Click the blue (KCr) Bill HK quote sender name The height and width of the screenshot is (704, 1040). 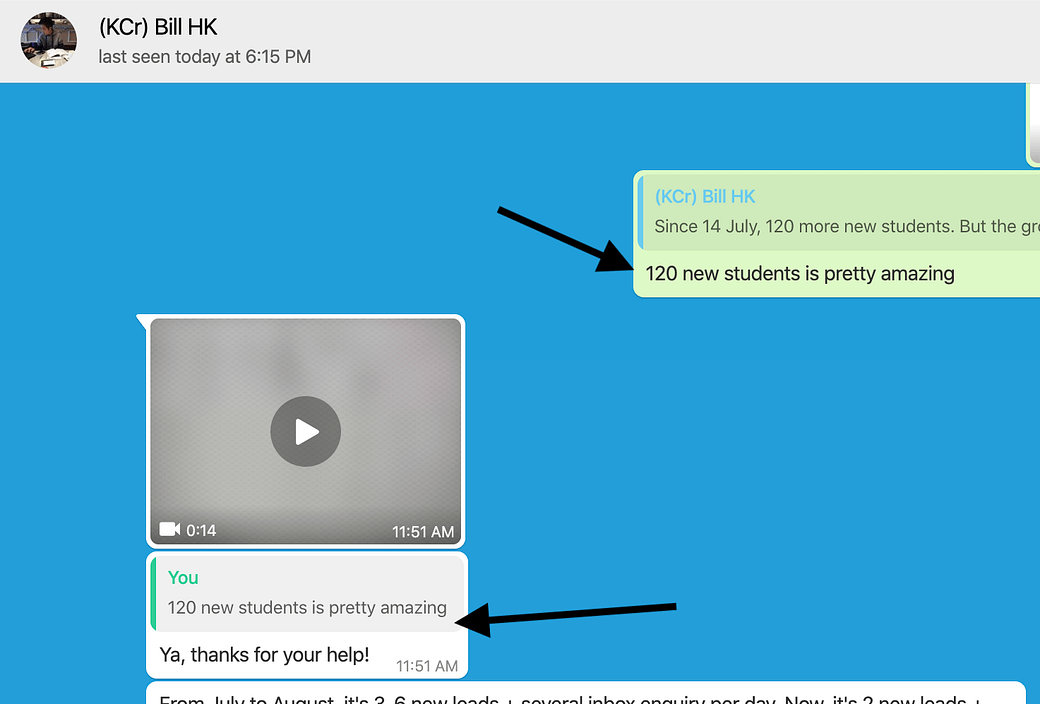[x=705, y=196]
